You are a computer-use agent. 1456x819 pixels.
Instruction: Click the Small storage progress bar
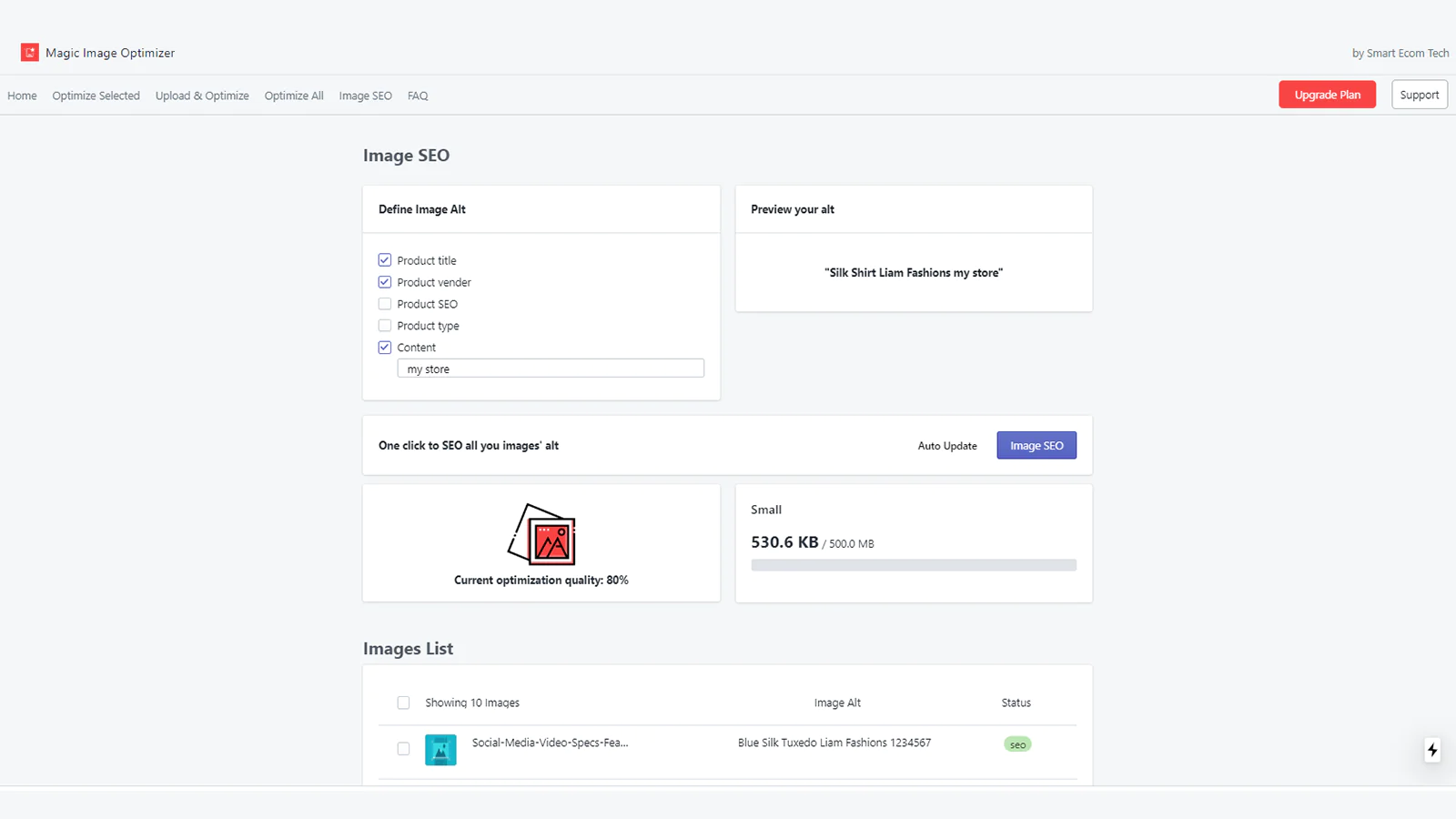[913, 564]
